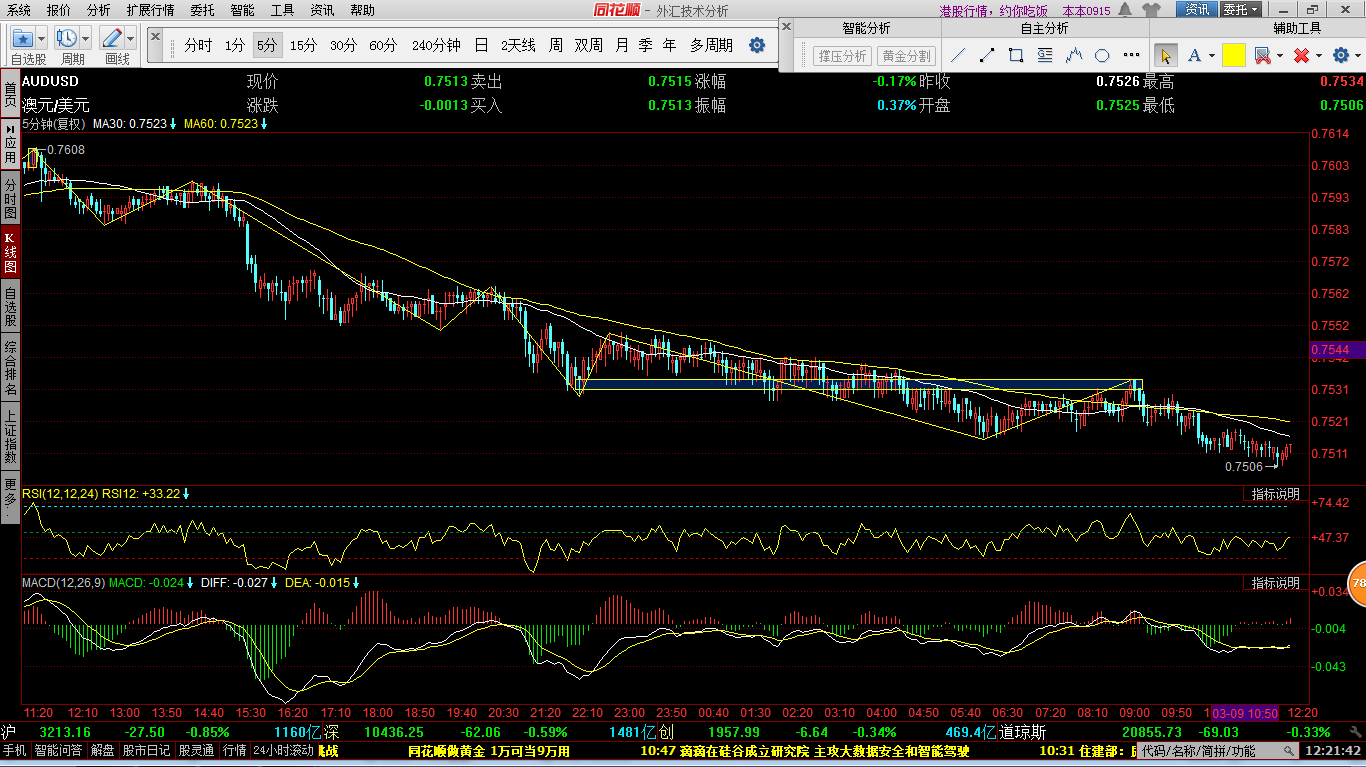The image size is (1366, 767).
Task: Expand the MA60 indicator arrow
Action: click(264, 124)
